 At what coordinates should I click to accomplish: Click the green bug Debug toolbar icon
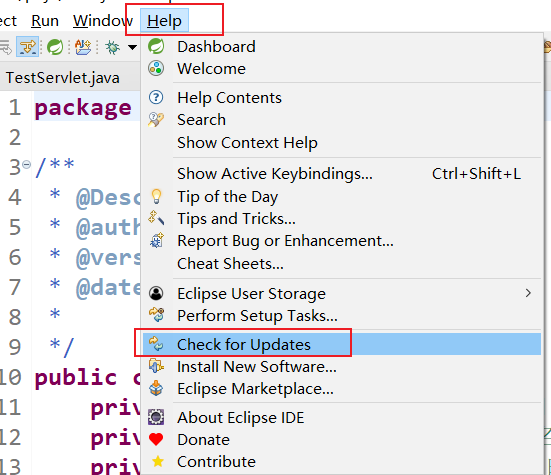coord(112,47)
